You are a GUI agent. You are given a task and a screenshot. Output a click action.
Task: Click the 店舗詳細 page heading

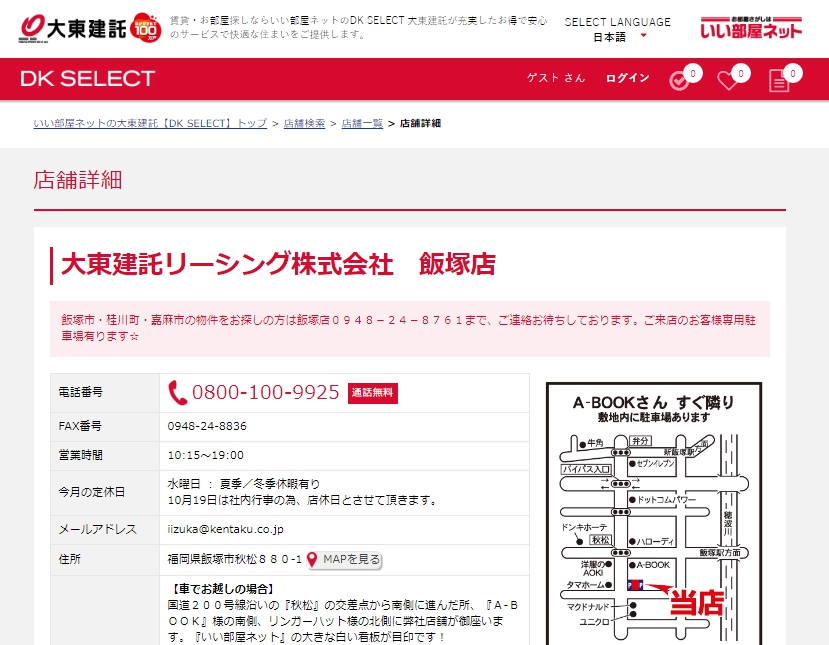[78, 180]
